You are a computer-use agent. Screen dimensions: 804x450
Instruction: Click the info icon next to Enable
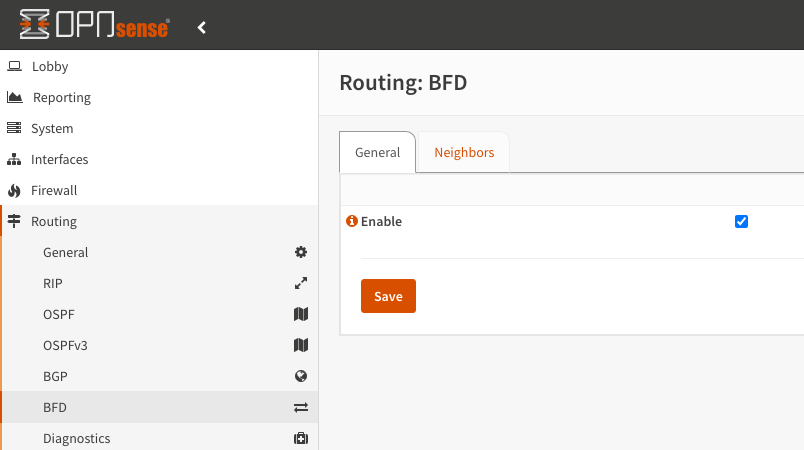pyautogui.click(x=351, y=222)
